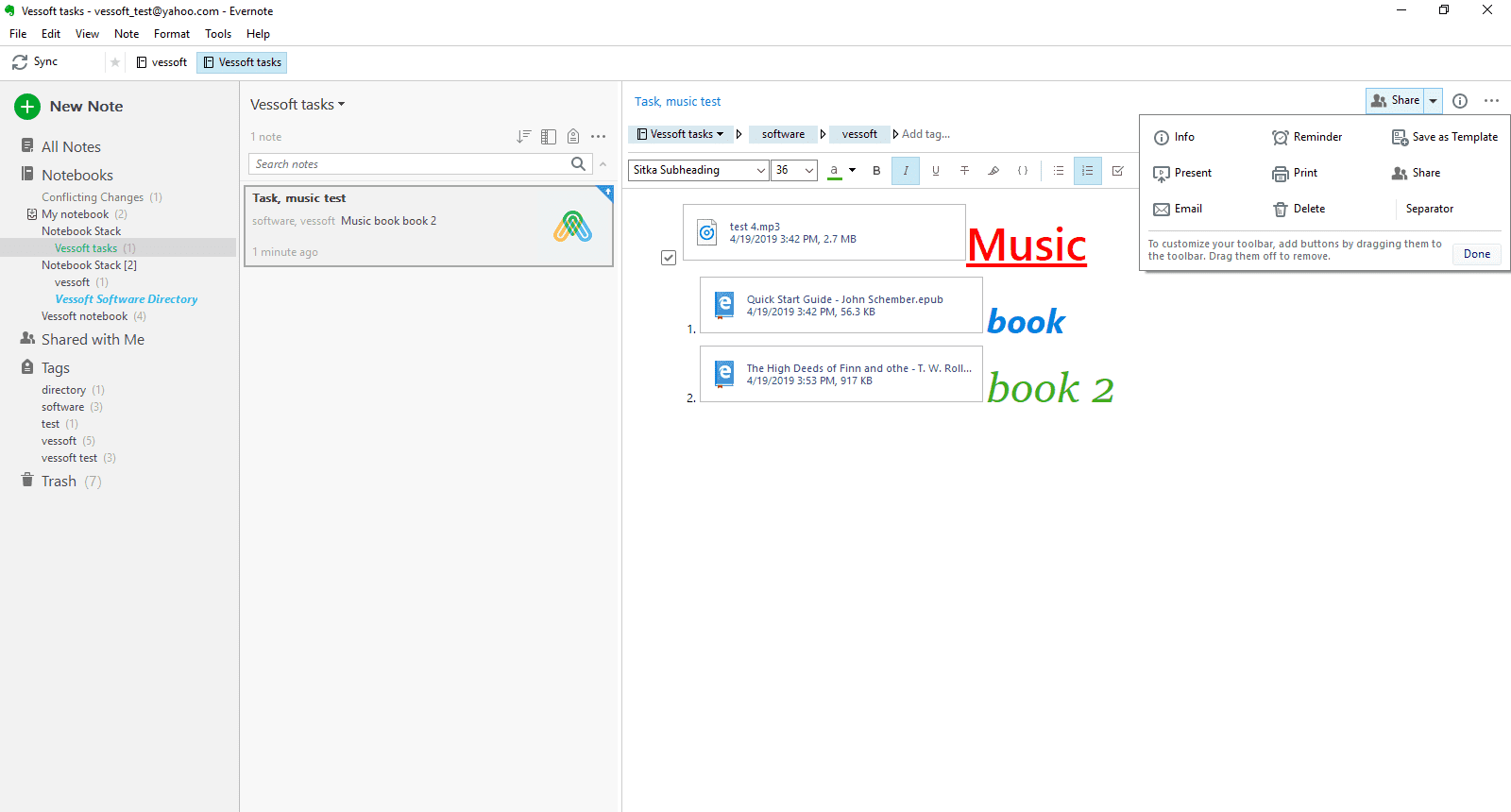Click the Sync icon
Viewport: 1511px width, 812px height.
click(x=19, y=62)
